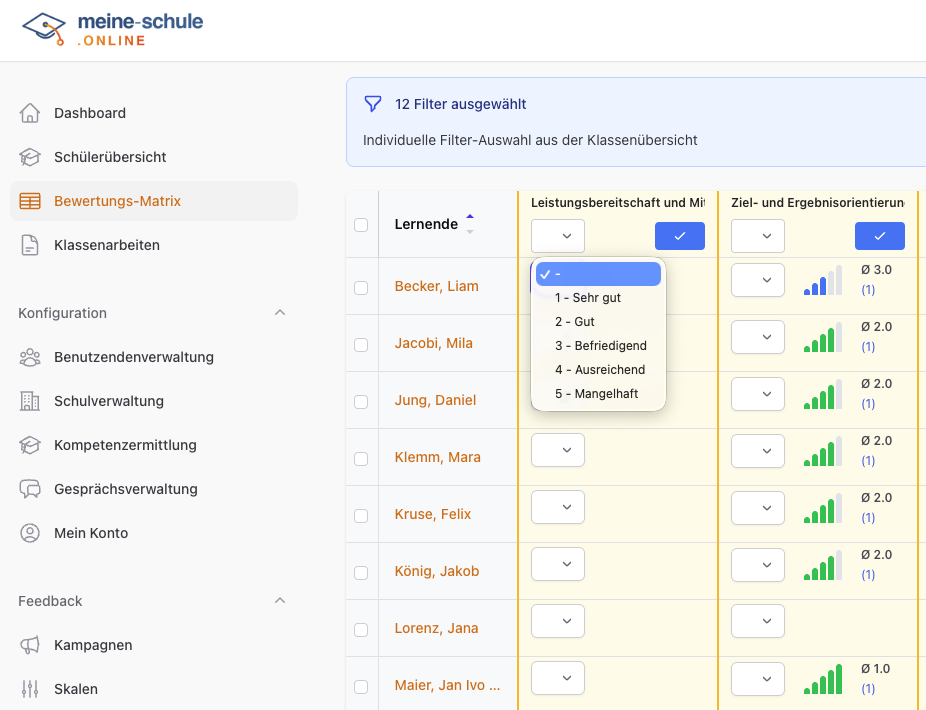Click the filter icon in the banner
926x710 pixels.
(373, 103)
